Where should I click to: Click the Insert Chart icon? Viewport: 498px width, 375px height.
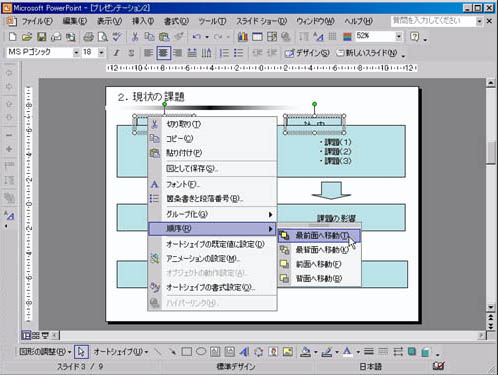click(x=243, y=36)
